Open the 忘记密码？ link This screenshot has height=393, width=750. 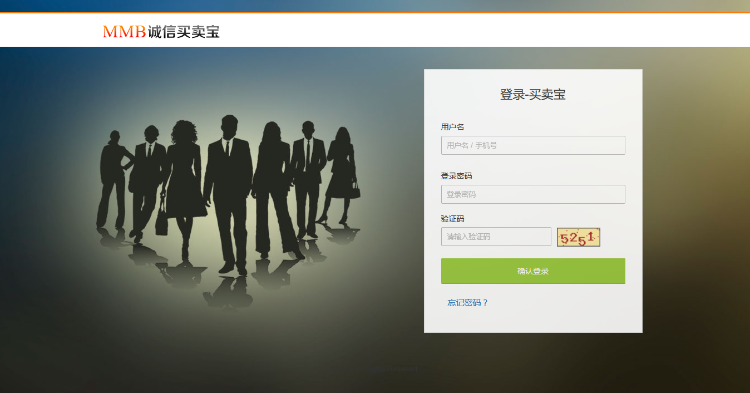point(467,303)
